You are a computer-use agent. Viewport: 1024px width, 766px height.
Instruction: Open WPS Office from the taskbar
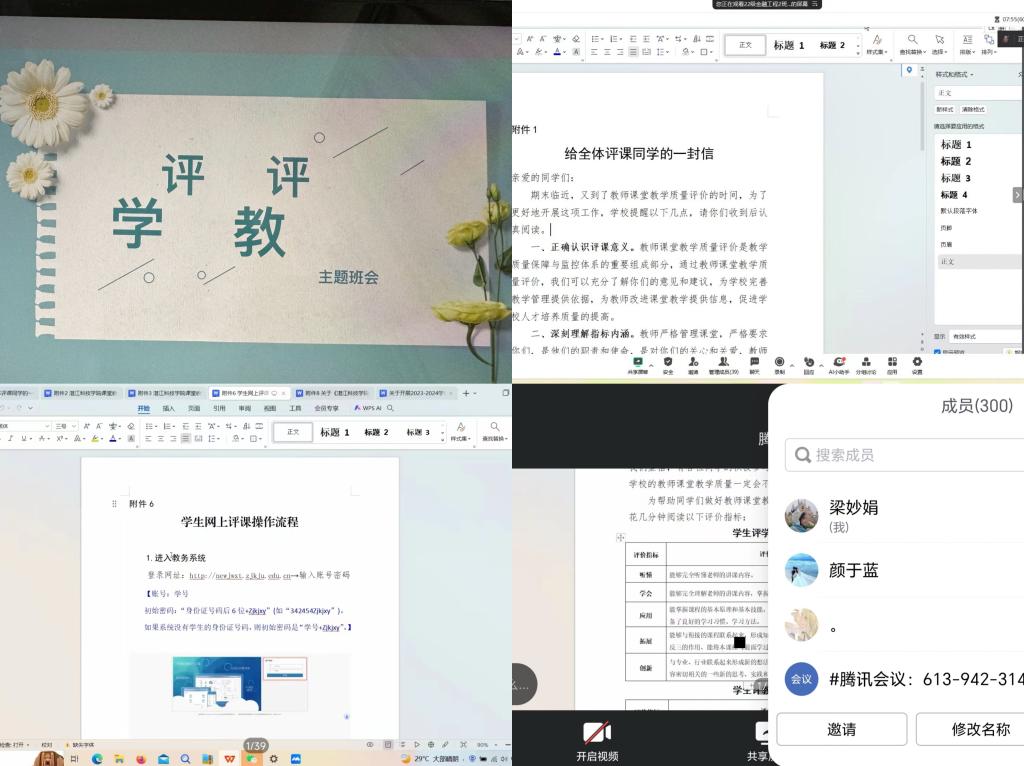point(229,759)
